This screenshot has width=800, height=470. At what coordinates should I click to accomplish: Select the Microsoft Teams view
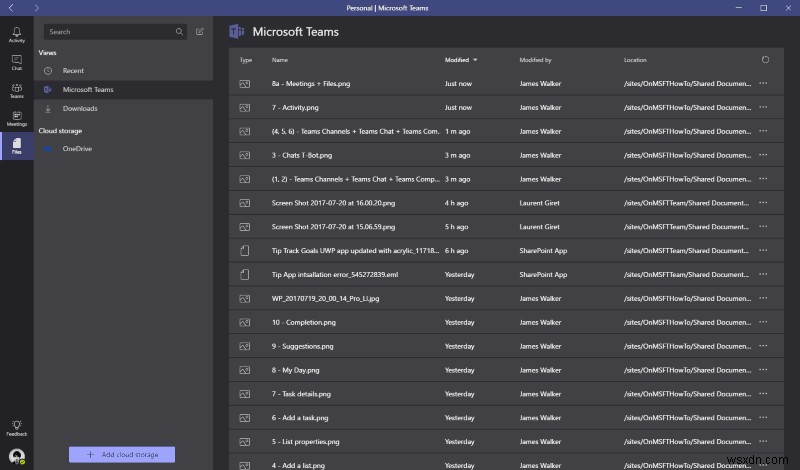(123, 90)
